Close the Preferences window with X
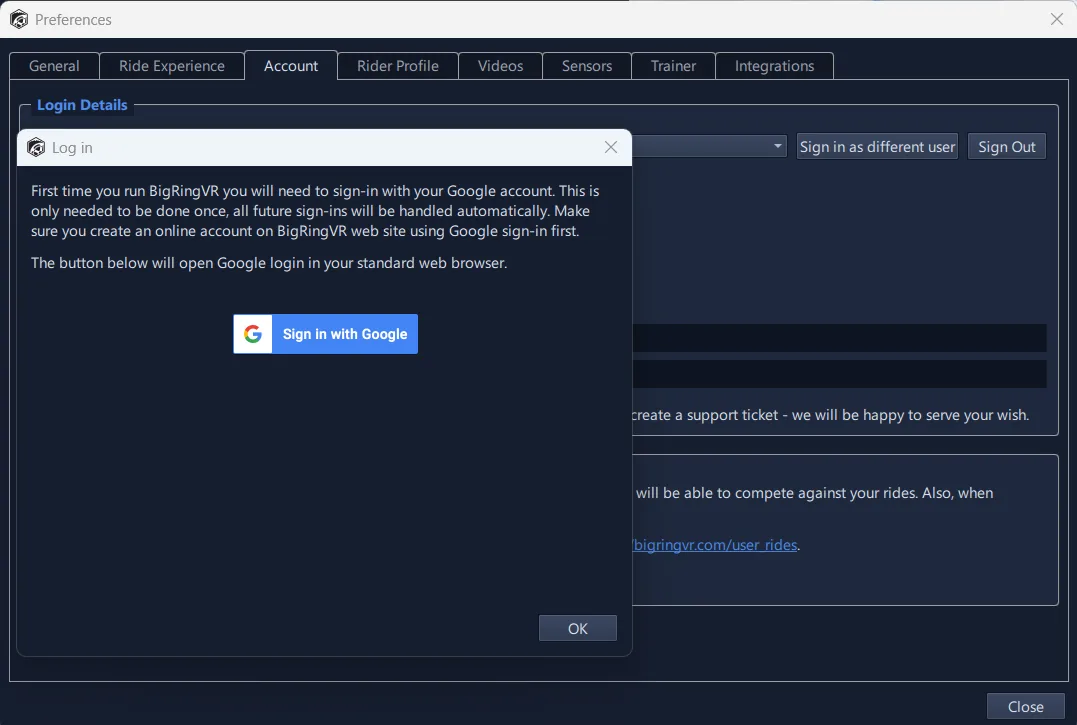Image resolution: width=1077 pixels, height=725 pixels. [1056, 19]
